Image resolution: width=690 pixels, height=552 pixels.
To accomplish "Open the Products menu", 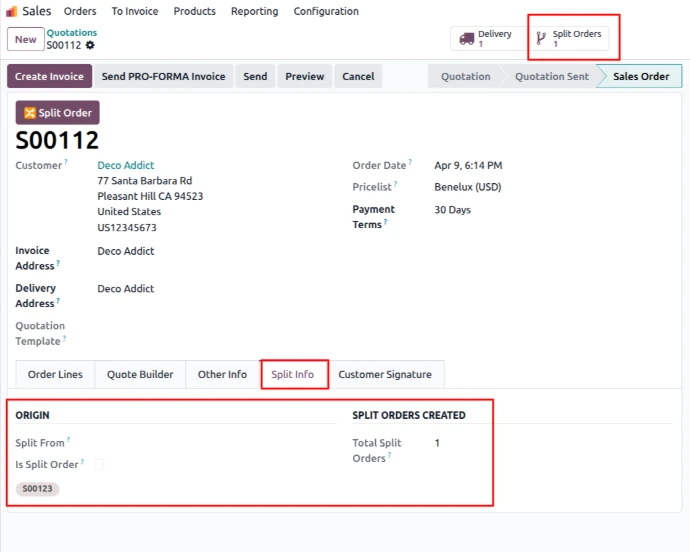I will point(194,12).
